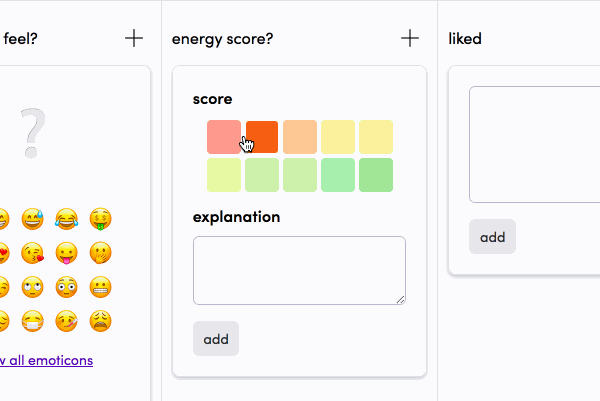Pick the tears of joy emoji

pyautogui.click(x=67, y=219)
